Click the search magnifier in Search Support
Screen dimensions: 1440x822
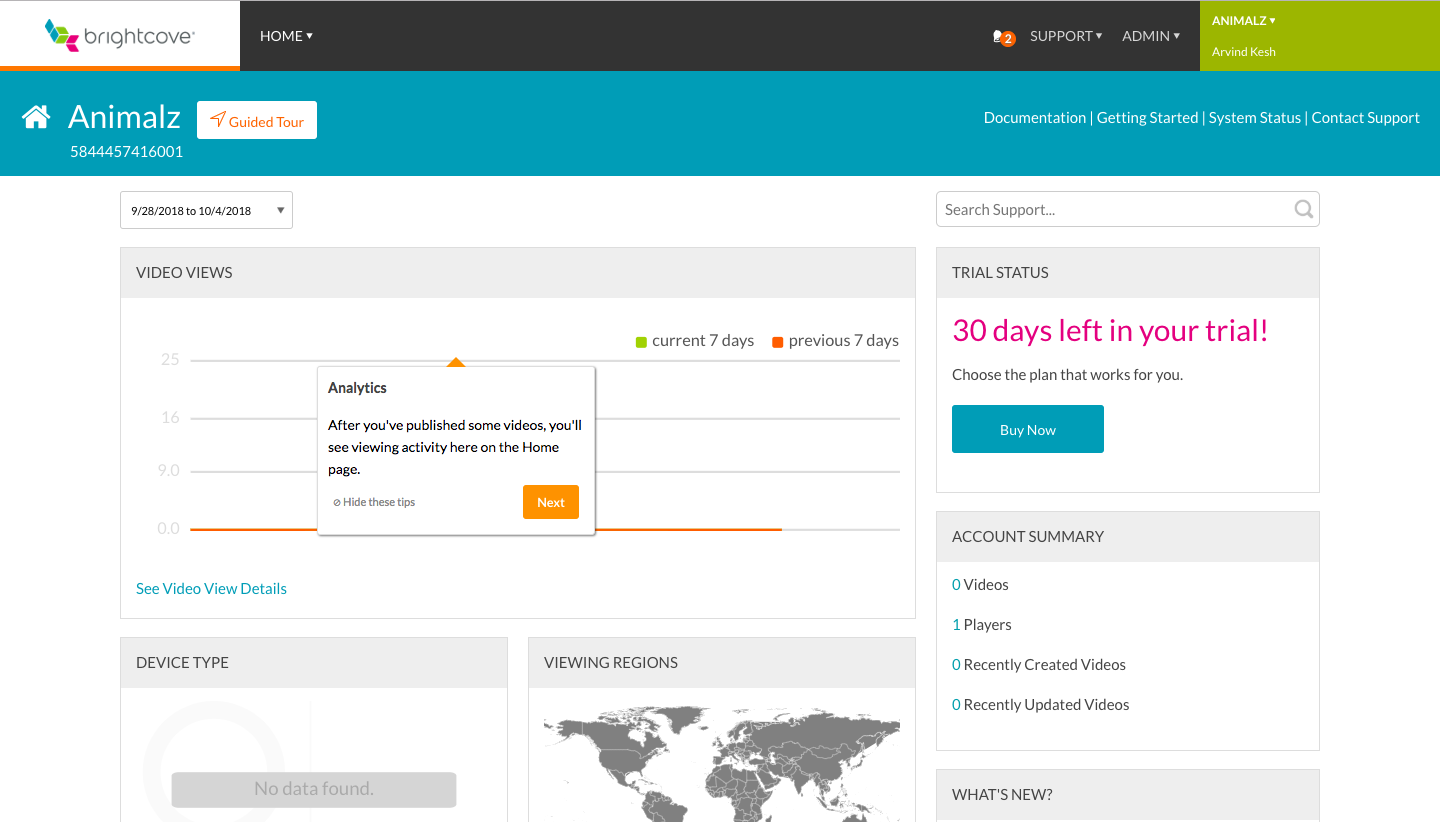click(1304, 209)
